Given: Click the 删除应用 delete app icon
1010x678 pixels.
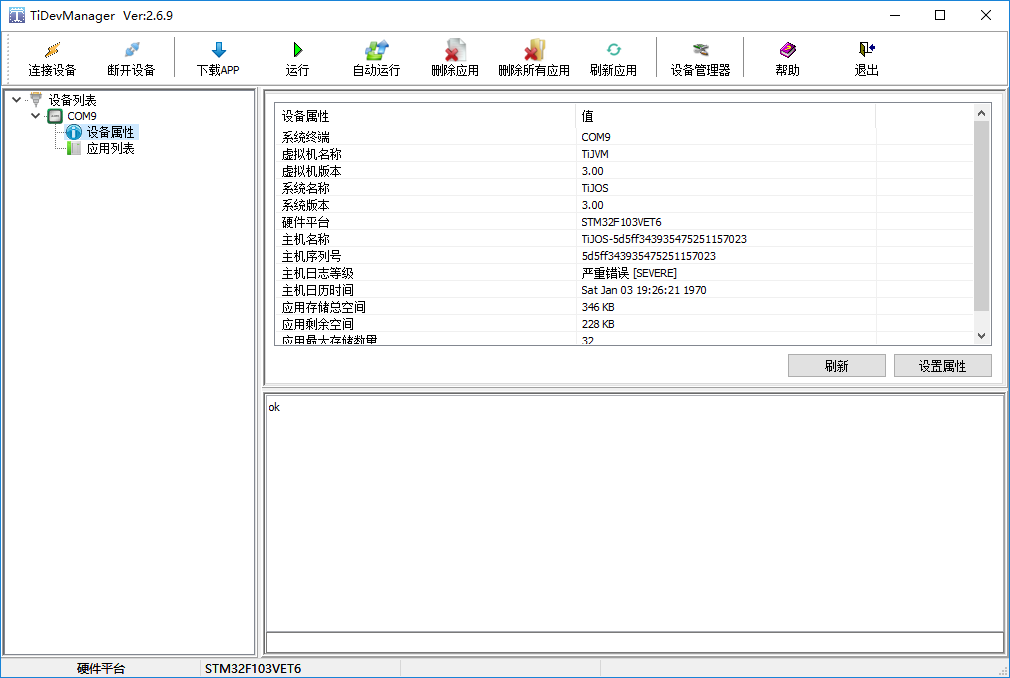Looking at the screenshot, I should point(455,50).
